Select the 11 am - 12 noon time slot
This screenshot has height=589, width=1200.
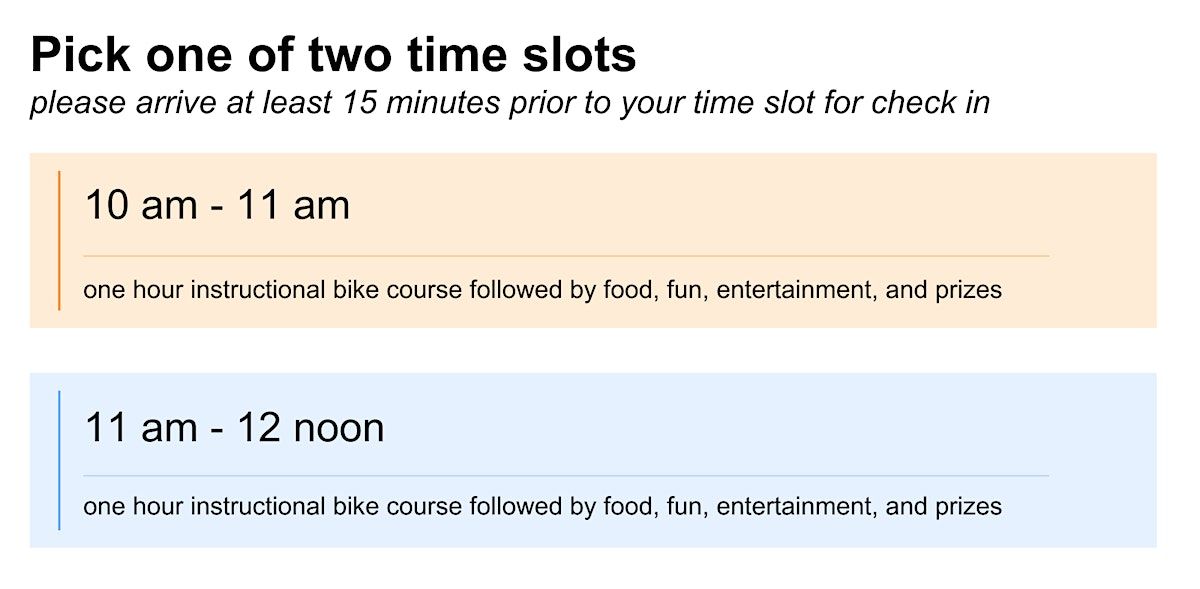tap(234, 427)
